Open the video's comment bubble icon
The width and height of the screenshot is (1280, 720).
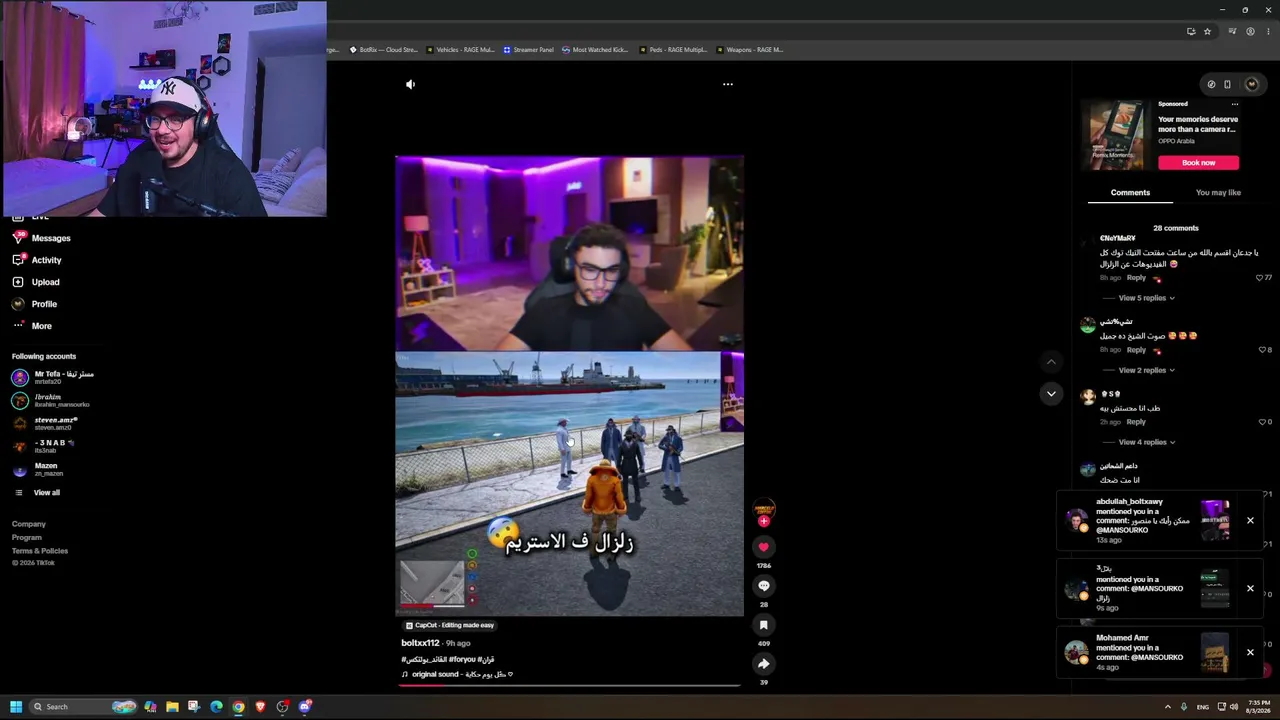(764, 586)
